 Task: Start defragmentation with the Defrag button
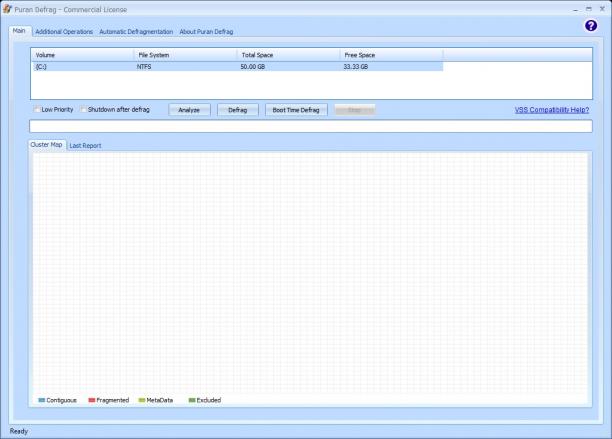click(x=238, y=110)
